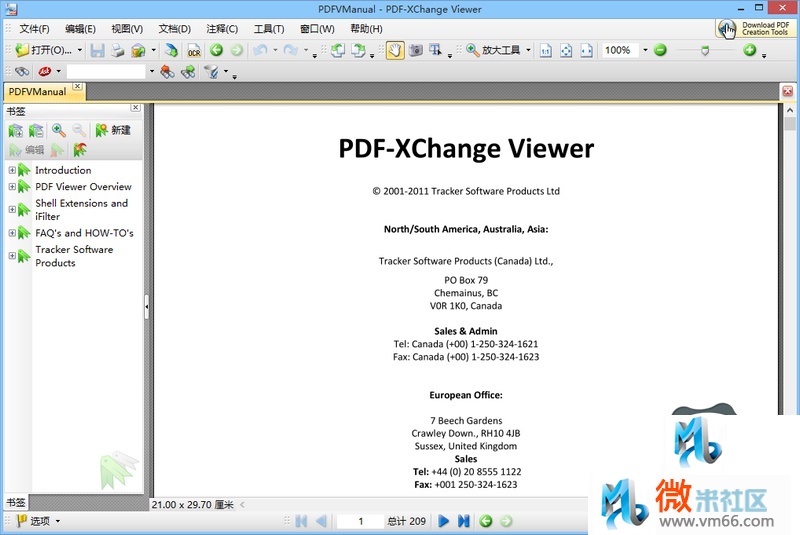Click the page number field showing 1
This screenshot has height=535, width=800.
point(360,521)
